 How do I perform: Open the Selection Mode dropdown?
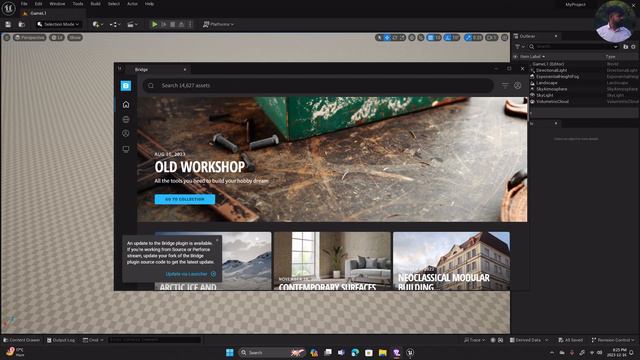click(x=58, y=24)
